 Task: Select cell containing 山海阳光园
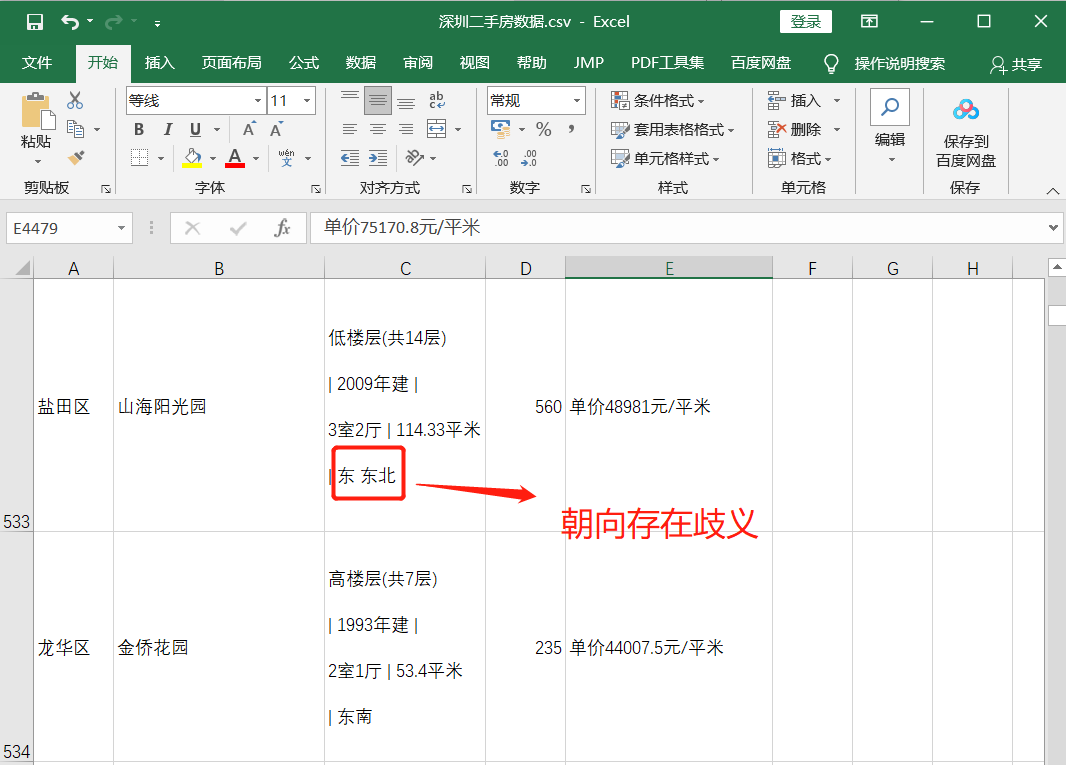tap(219, 406)
